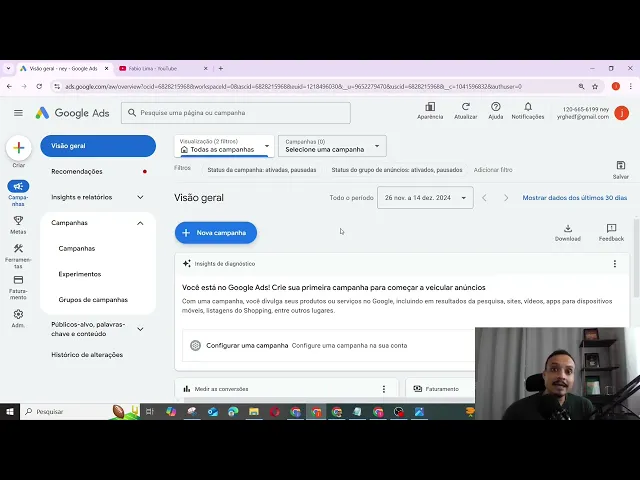Collapse Campanhas section chevron
Viewport: 640px width, 480px height.
tap(140, 223)
